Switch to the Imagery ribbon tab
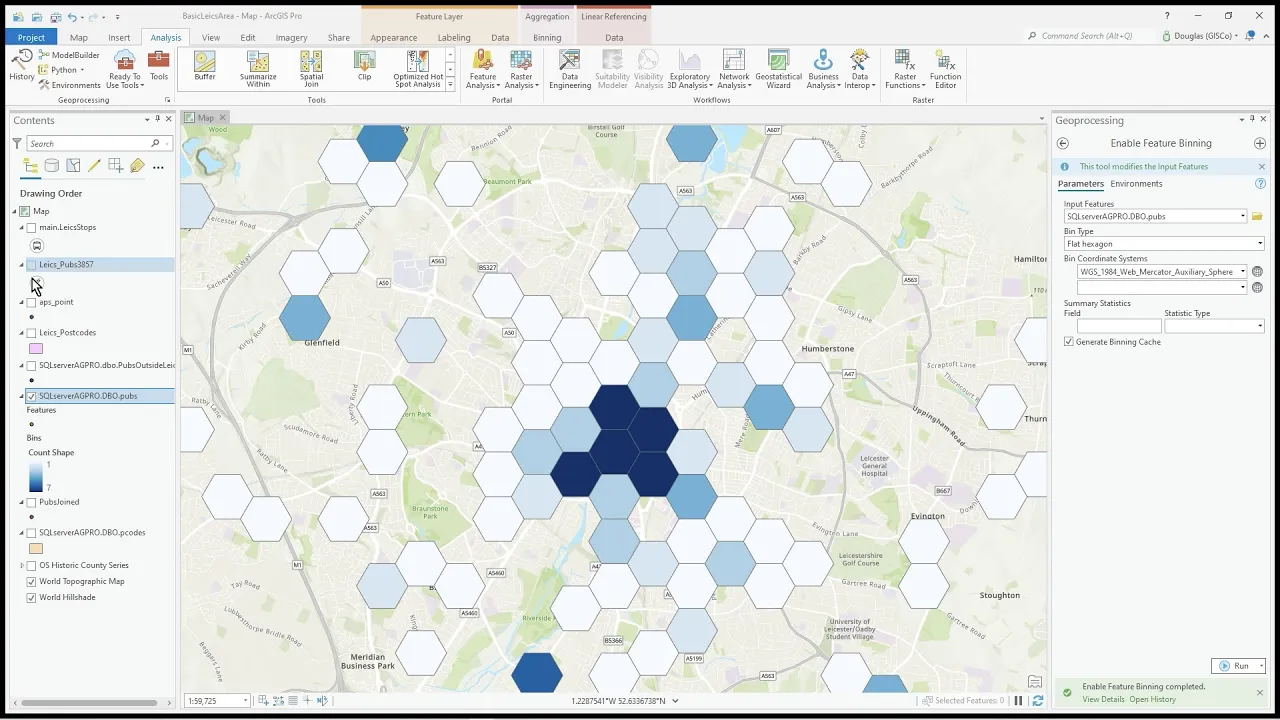Screen dimensions: 1280x720 click(291, 38)
